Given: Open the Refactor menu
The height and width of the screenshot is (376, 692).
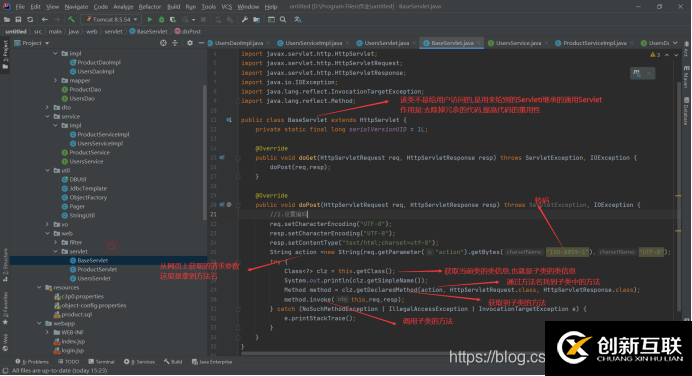Looking at the screenshot, I should pos(150,7).
